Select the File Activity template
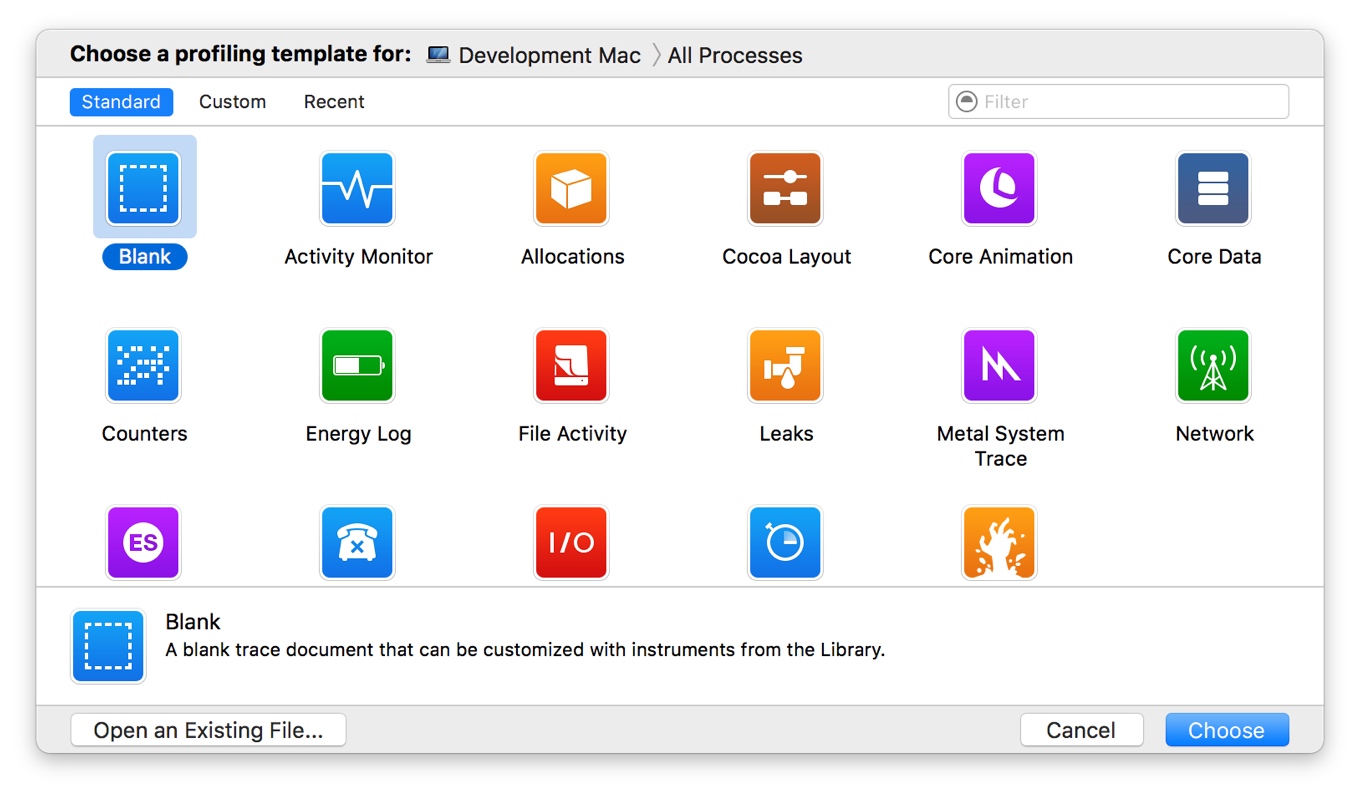The height and width of the screenshot is (796, 1360). tap(571, 366)
